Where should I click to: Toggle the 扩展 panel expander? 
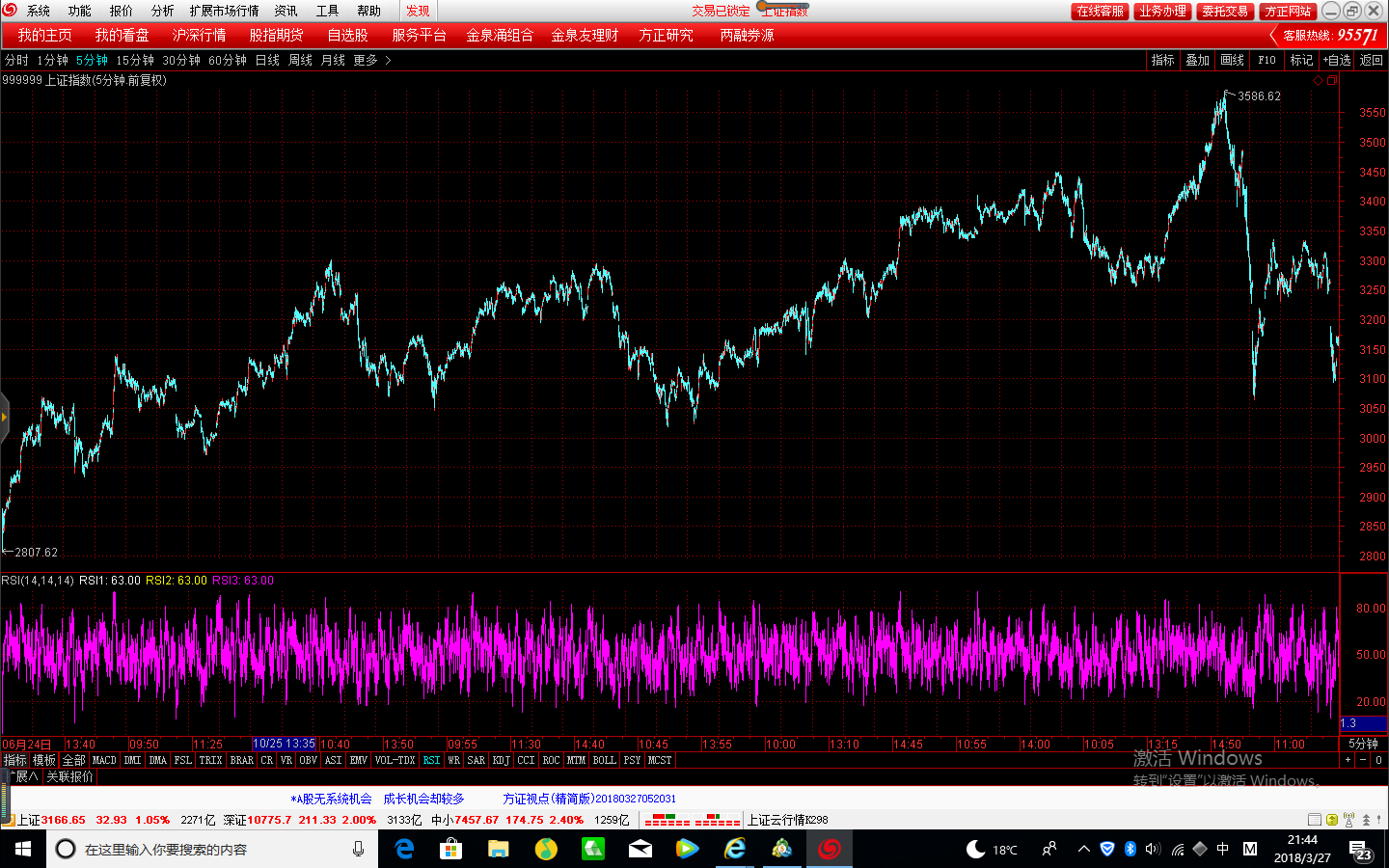(21, 776)
